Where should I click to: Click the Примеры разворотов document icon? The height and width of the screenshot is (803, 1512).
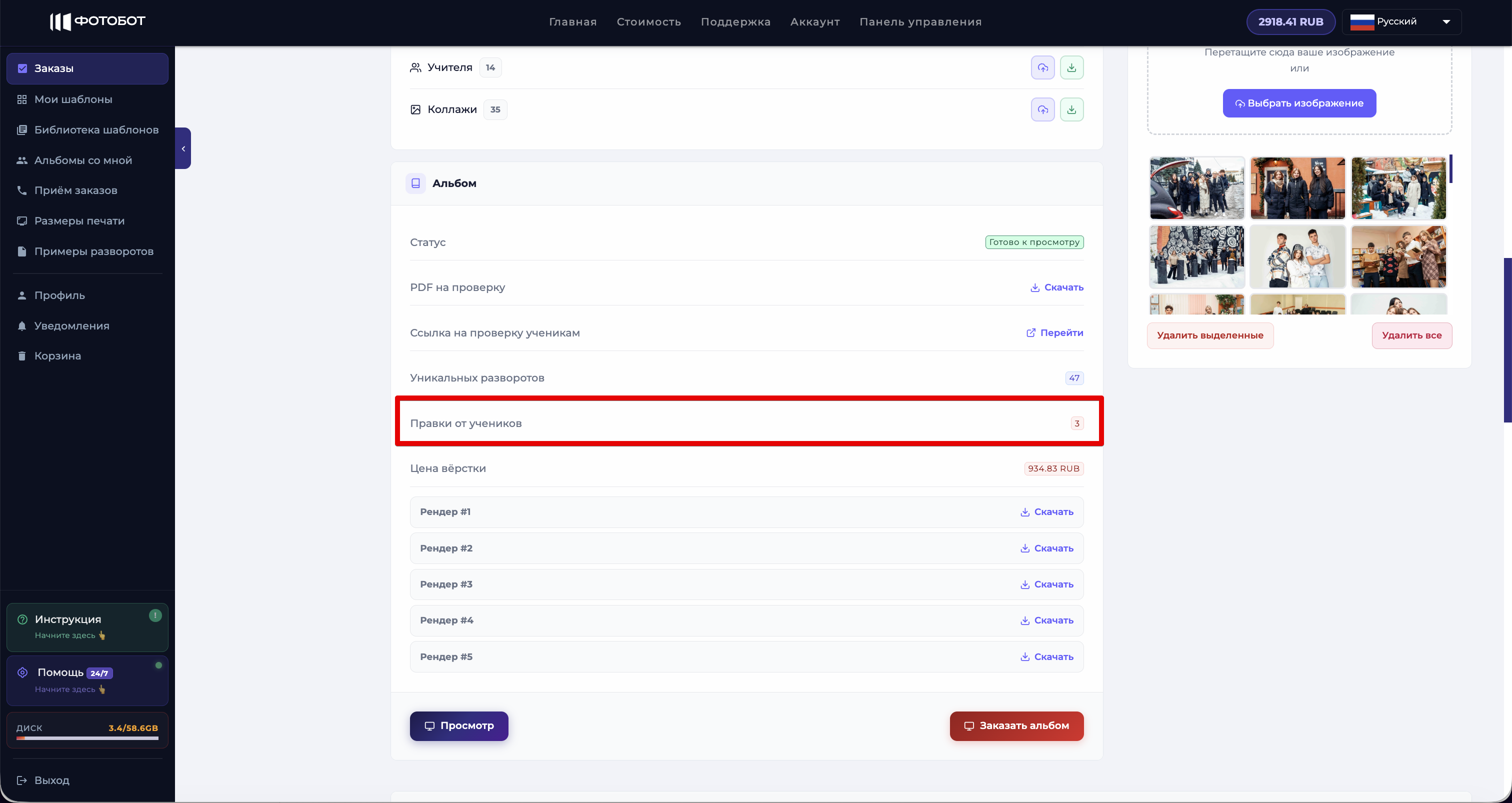point(22,251)
